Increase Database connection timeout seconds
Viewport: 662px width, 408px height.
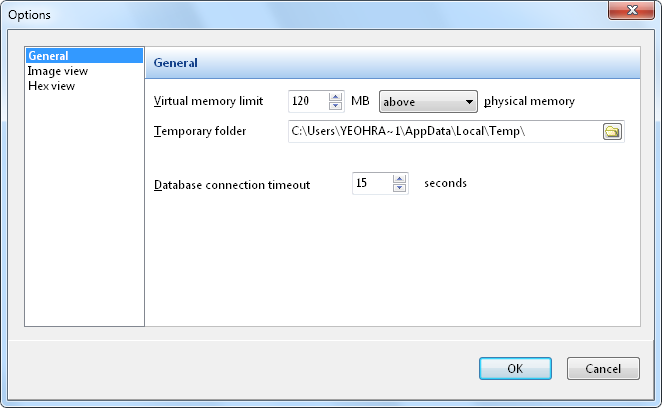pyautogui.click(x=400, y=179)
